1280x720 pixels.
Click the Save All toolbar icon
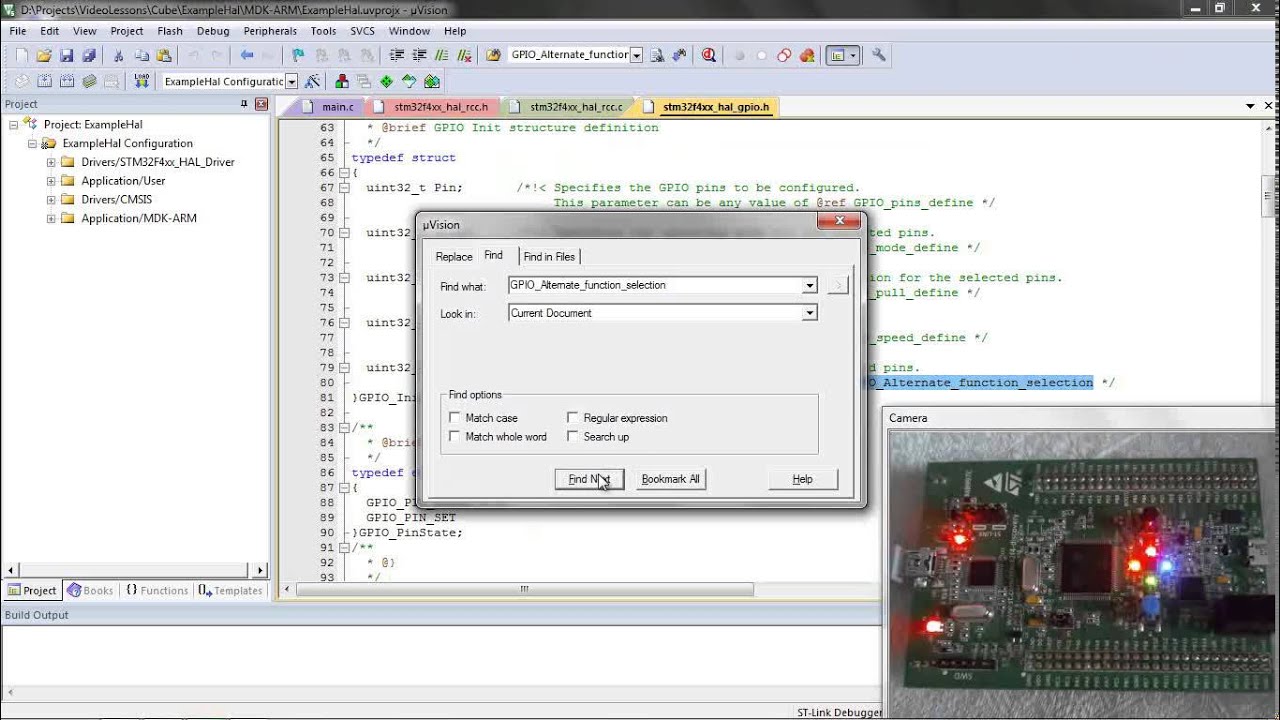click(x=88, y=56)
